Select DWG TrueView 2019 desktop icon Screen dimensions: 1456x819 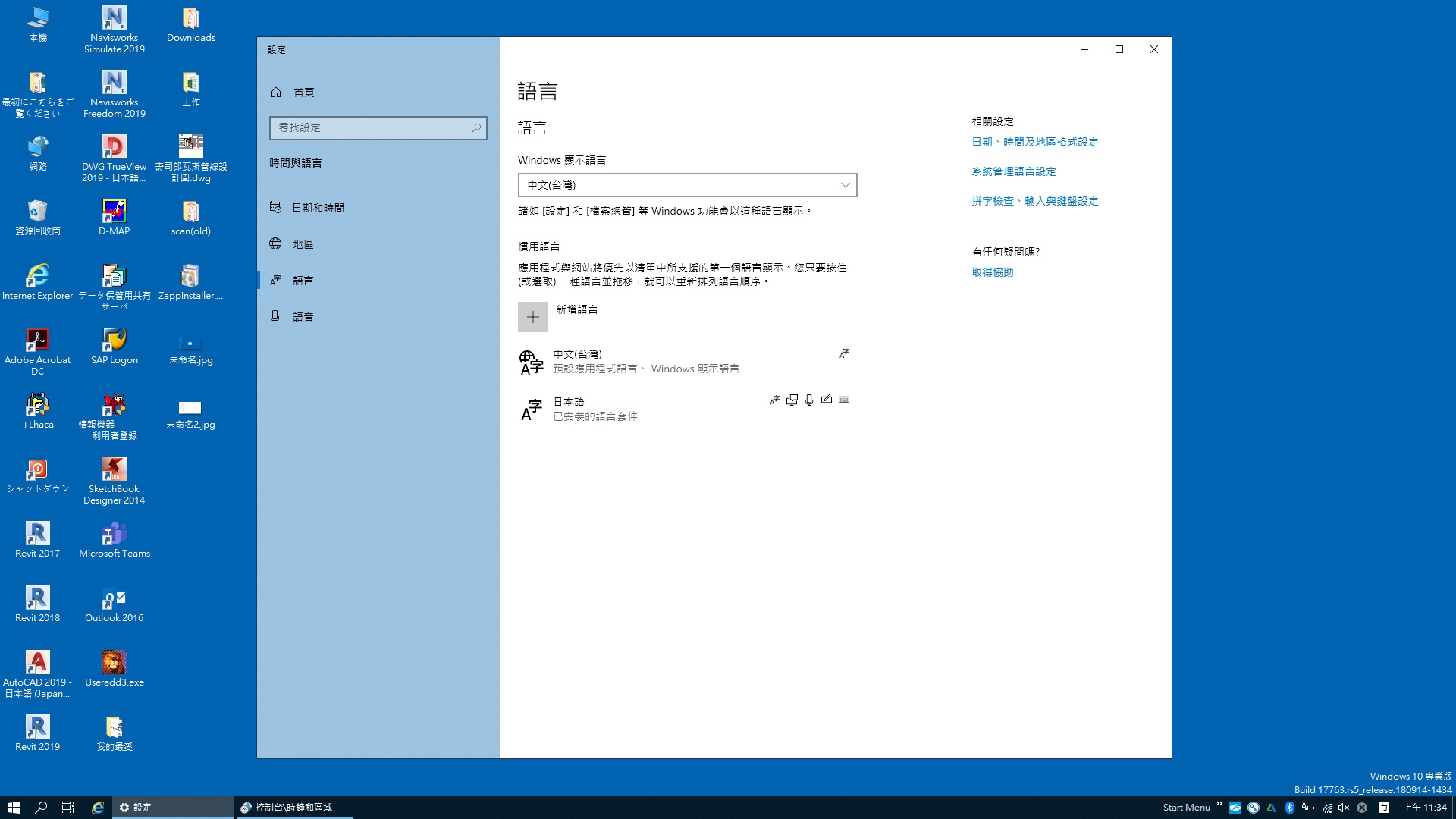(x=115, y=159)
